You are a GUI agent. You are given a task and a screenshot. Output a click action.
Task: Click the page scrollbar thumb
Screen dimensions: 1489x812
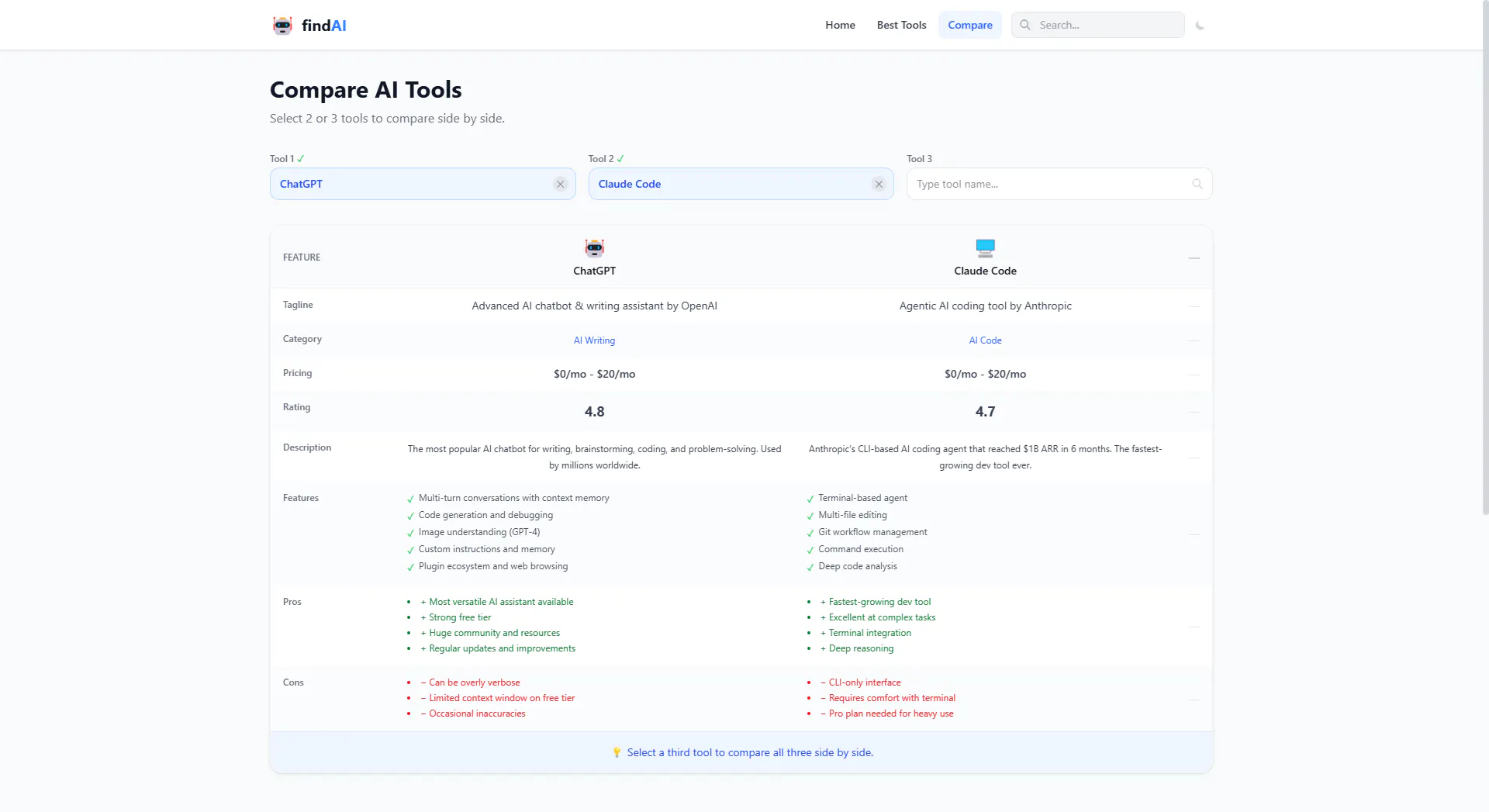1485,256
